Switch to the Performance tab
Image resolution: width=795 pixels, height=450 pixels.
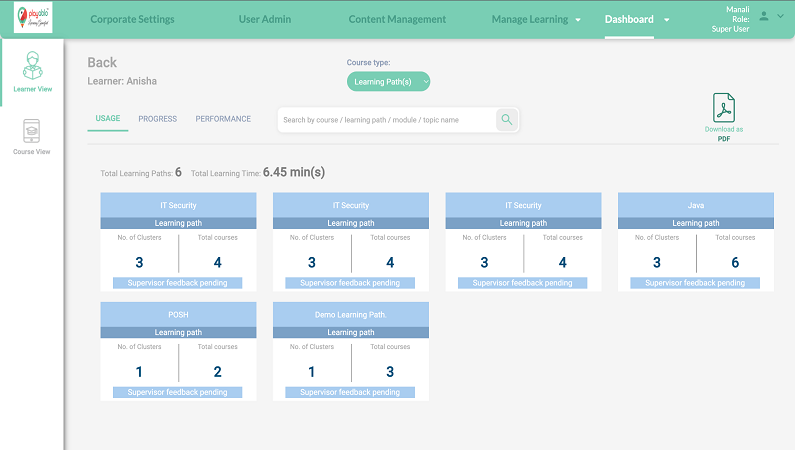point(223,119)
